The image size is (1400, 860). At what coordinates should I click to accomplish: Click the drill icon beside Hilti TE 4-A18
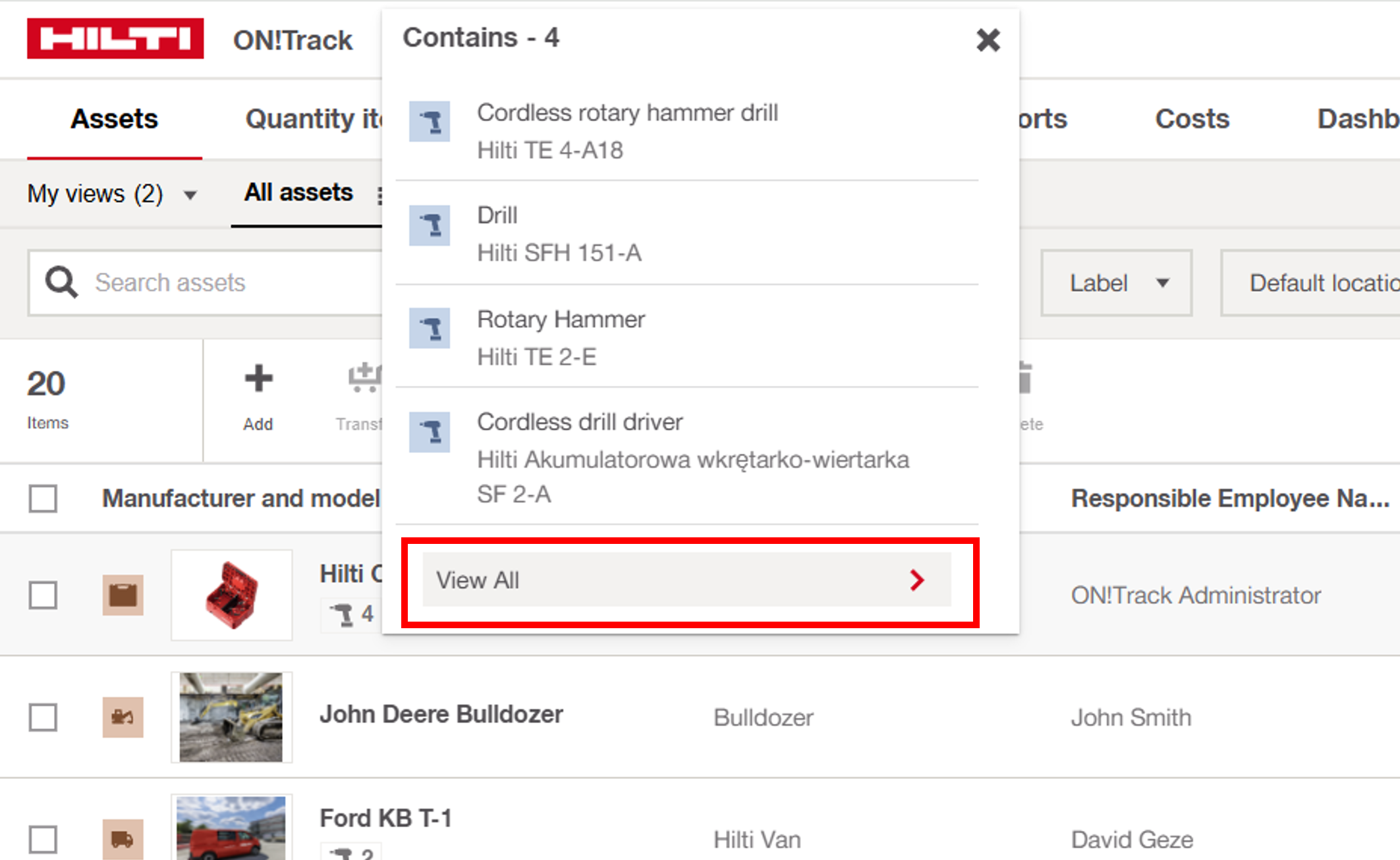430,122
